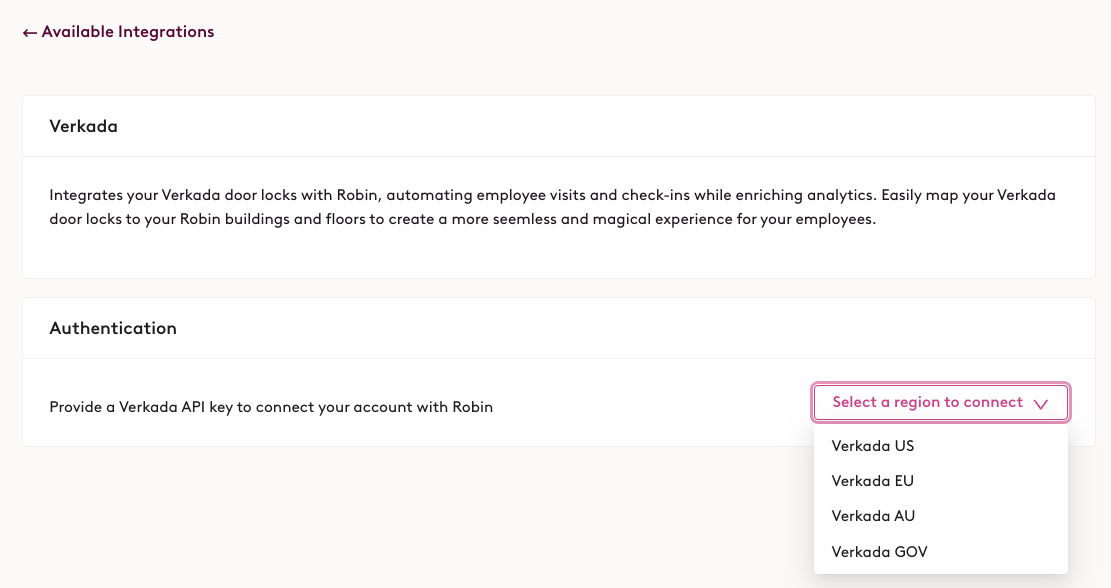This screenshot has height=588, width=1111.
Task: Choose Verkada GOV region
Action: click(940, 551)
